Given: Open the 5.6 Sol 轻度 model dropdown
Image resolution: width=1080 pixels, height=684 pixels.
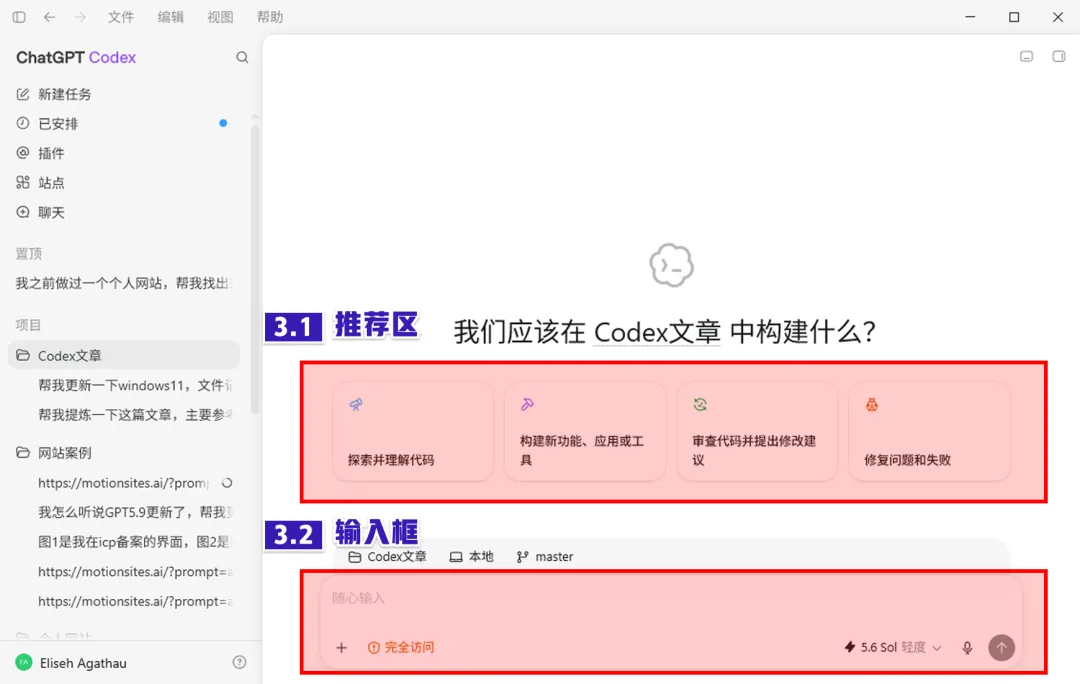Looking at the screenshot, I should (893, 647).
